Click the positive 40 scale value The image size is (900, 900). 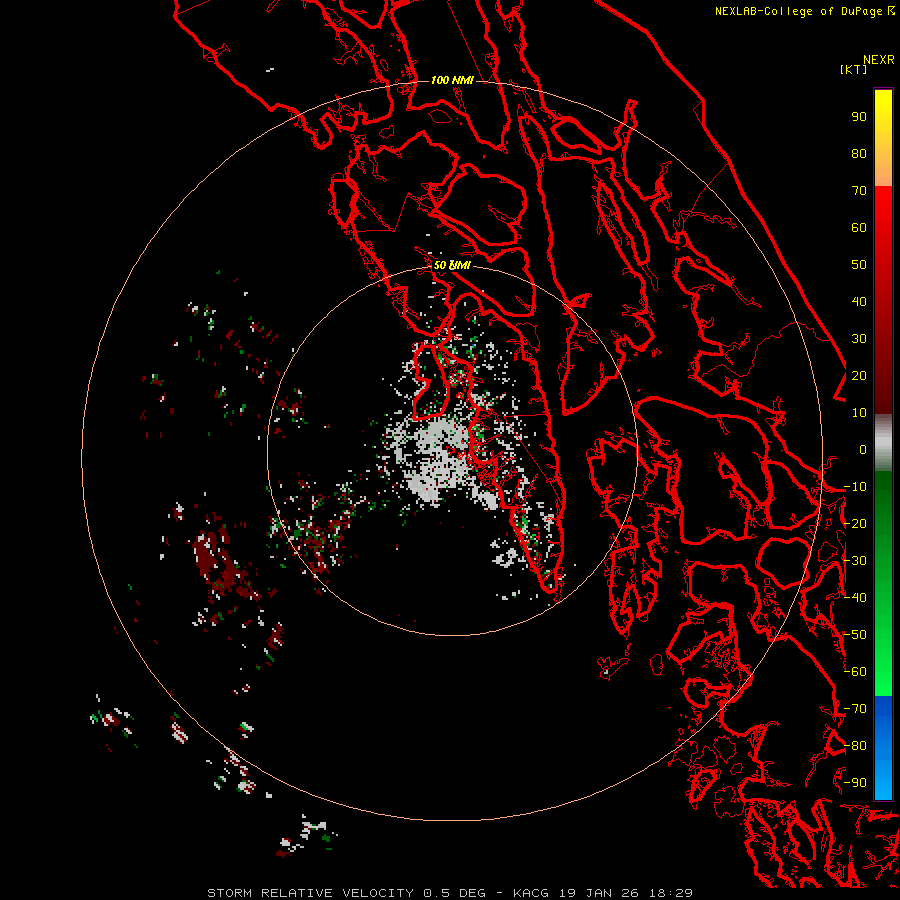[x=859, y=301]
